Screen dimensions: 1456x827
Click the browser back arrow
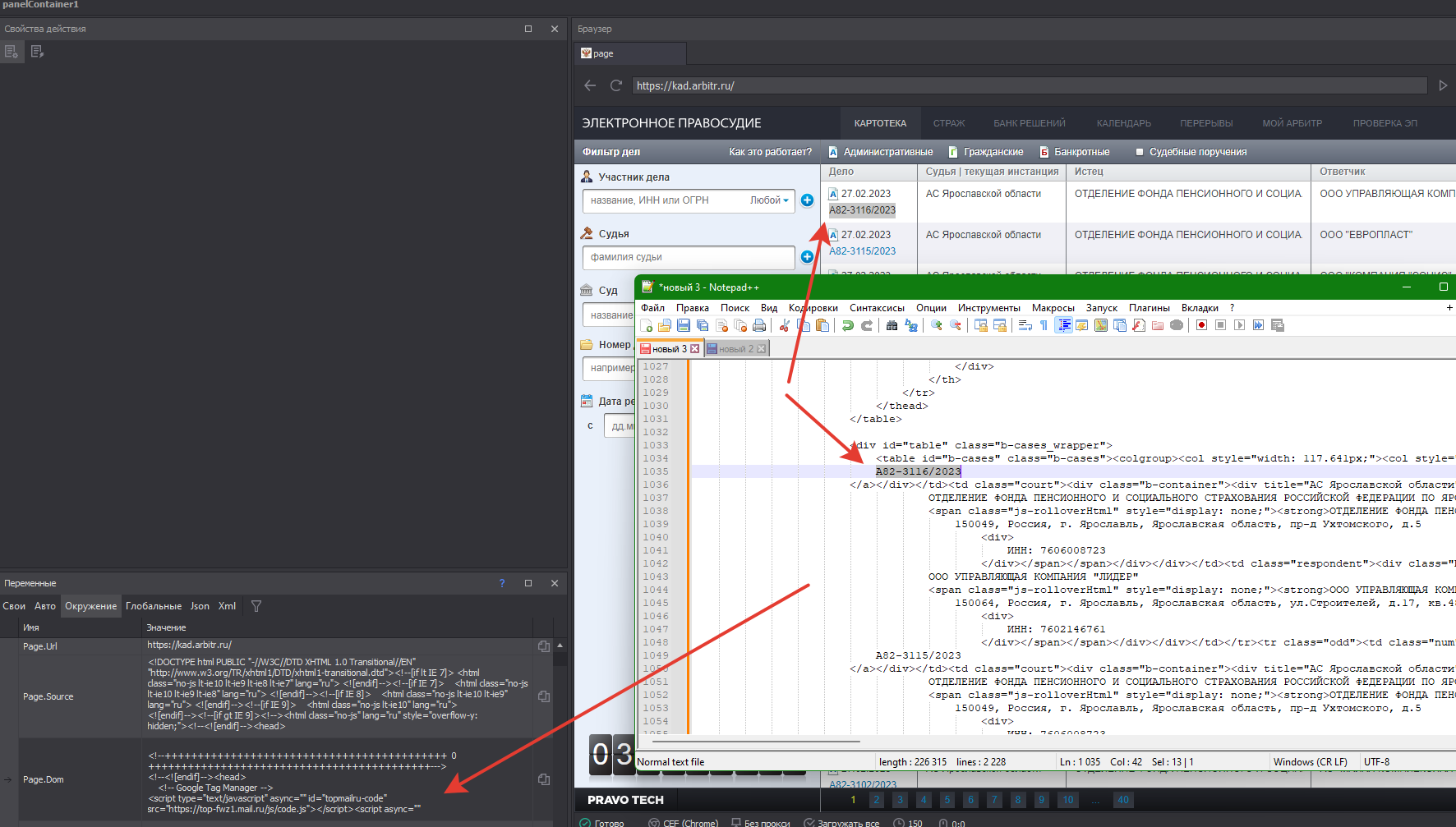click(590, 85)
